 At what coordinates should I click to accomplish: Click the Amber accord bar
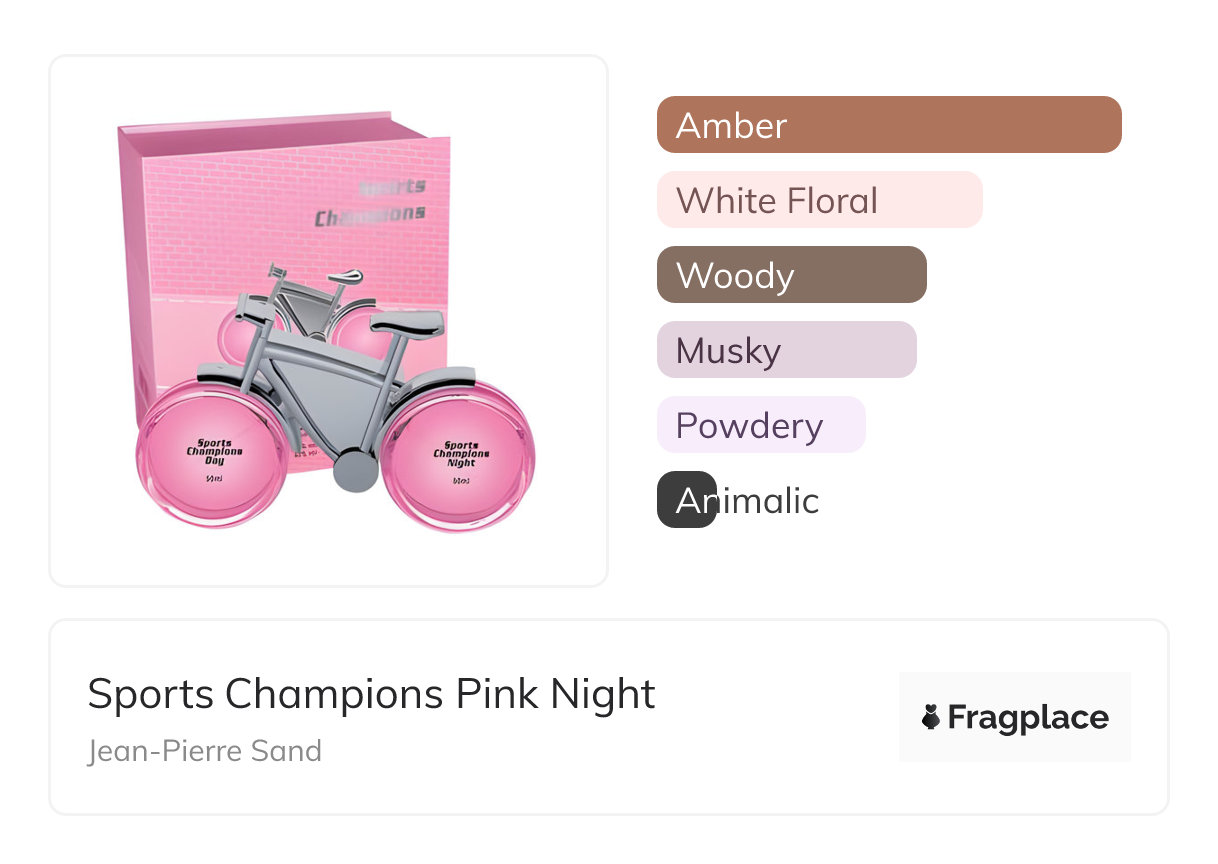click(888, 125)
